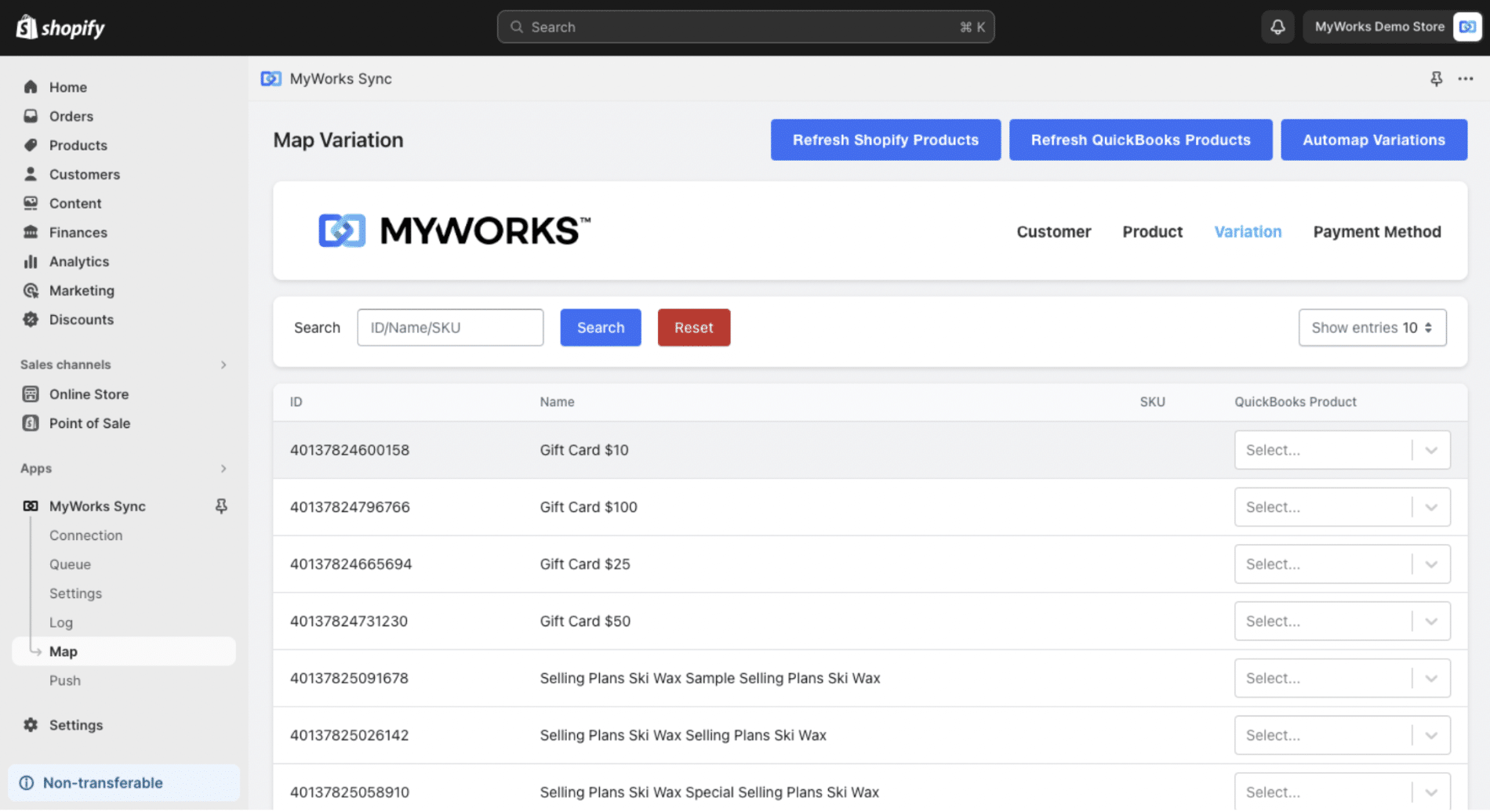Click the Name column header
This screenshot has width=1490, height=812.
point(557,402)
